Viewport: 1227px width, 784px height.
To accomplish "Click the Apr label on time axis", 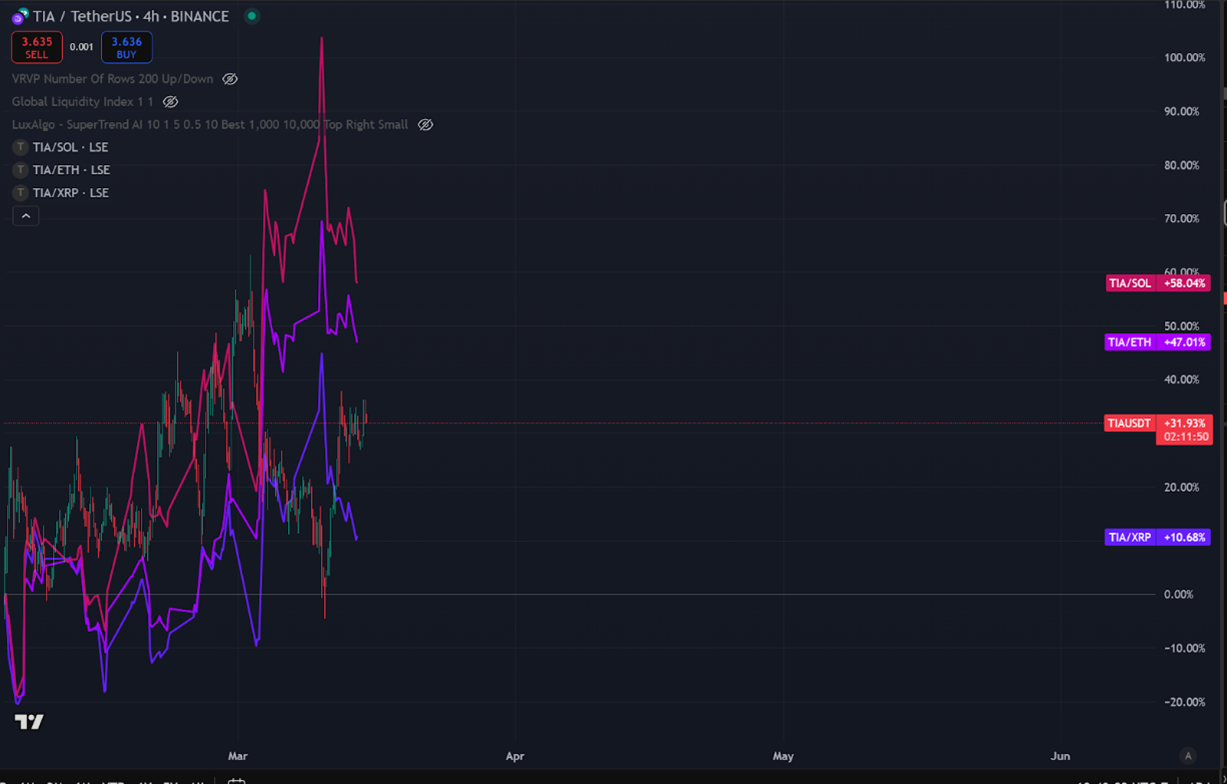I will (x=515, y=756).
